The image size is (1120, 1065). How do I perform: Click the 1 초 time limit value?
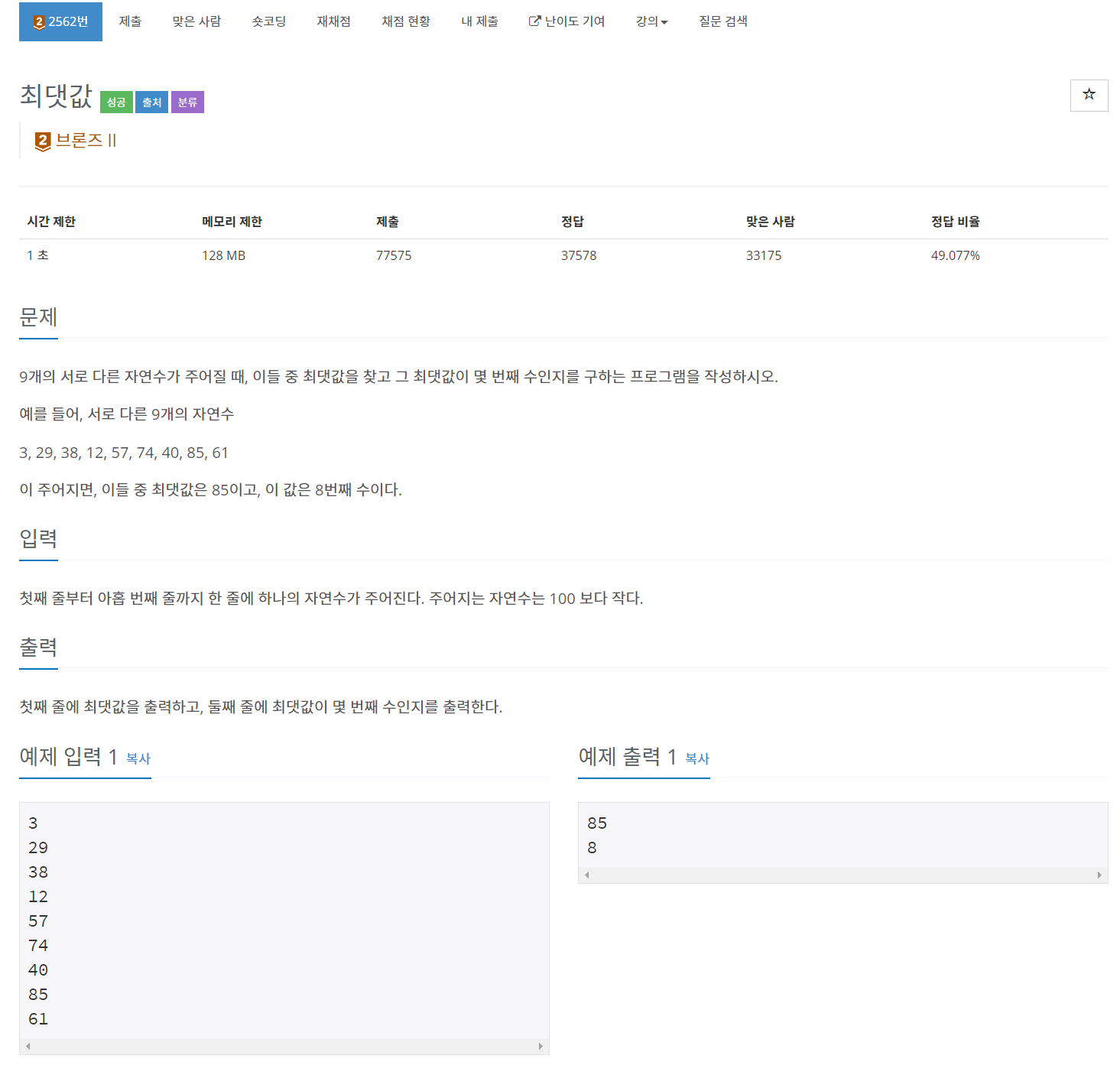(x=37, y=255)
